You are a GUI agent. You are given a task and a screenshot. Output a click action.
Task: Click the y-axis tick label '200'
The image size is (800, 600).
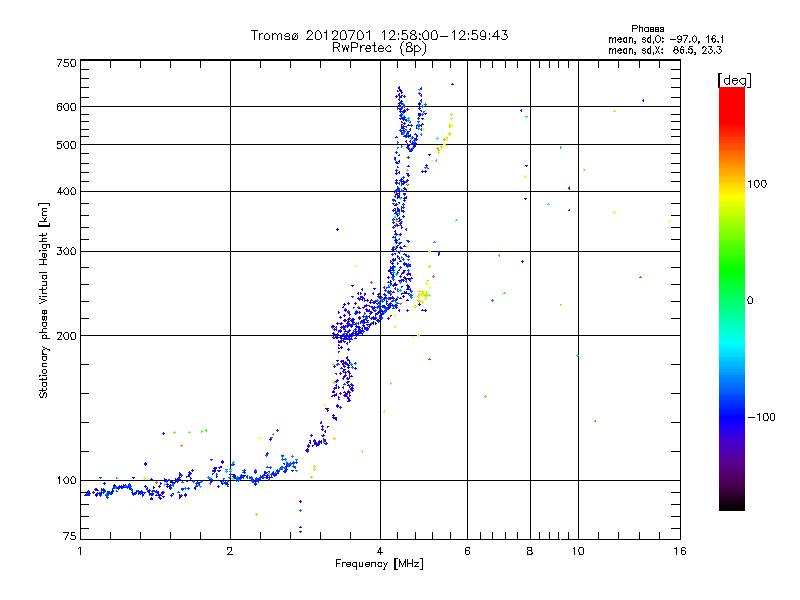pos(66,336)
